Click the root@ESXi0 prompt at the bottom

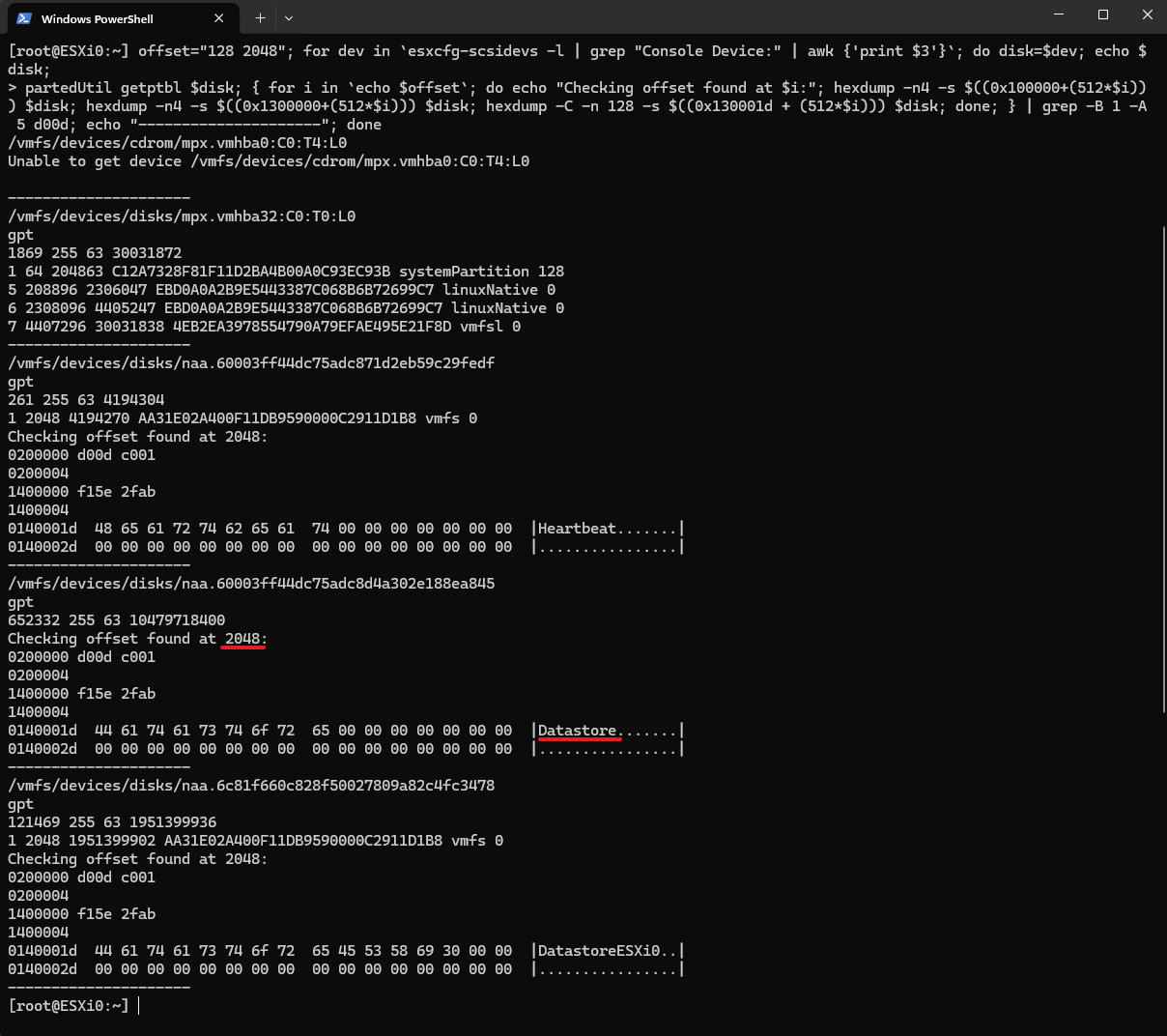point(68,1005)
